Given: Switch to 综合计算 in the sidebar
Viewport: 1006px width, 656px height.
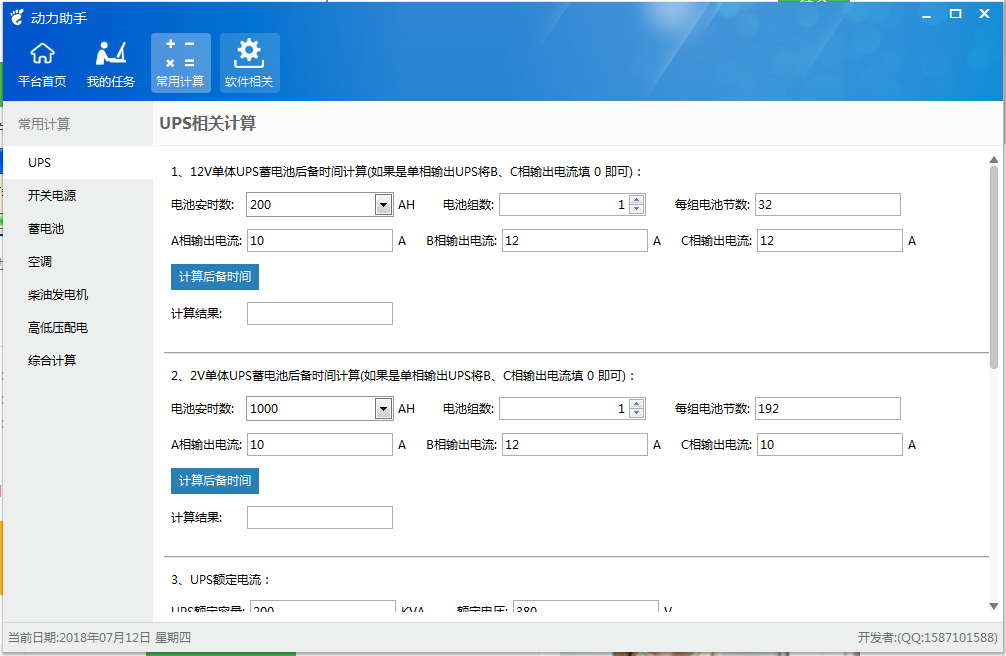Looking at the screenshot, I should click(x=52, y=360).
